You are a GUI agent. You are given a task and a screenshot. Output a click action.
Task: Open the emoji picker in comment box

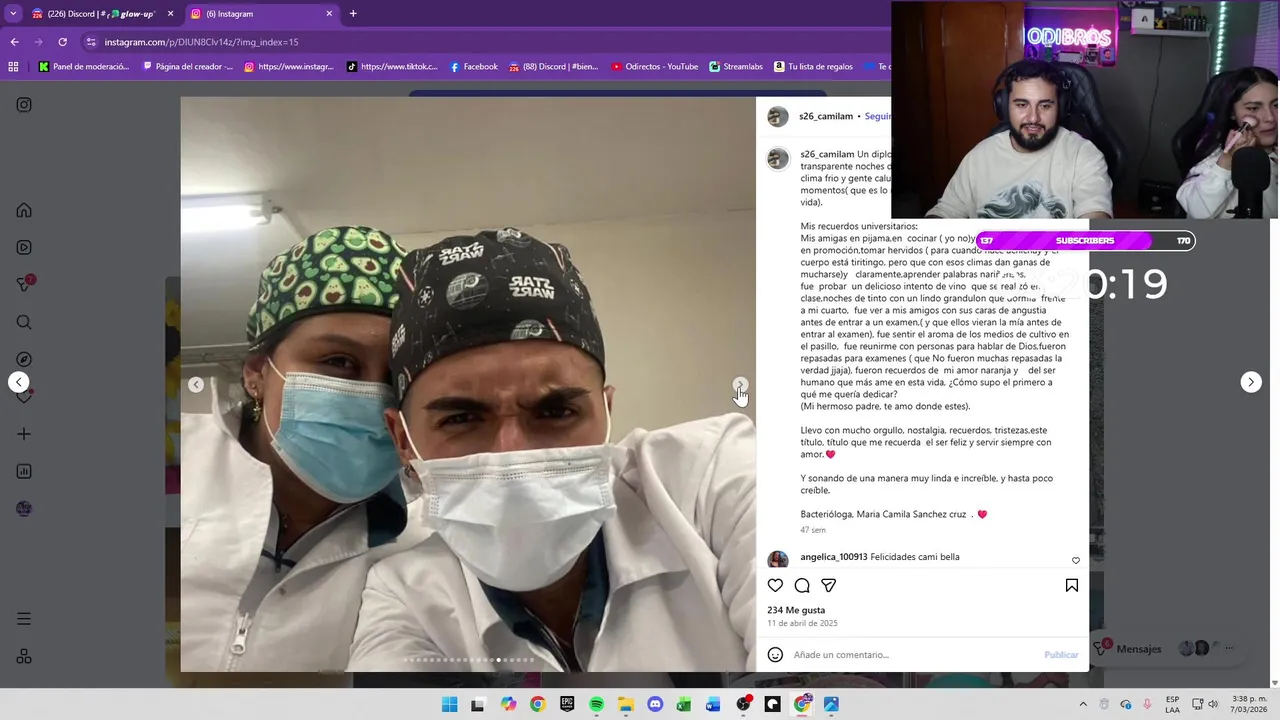775,655
